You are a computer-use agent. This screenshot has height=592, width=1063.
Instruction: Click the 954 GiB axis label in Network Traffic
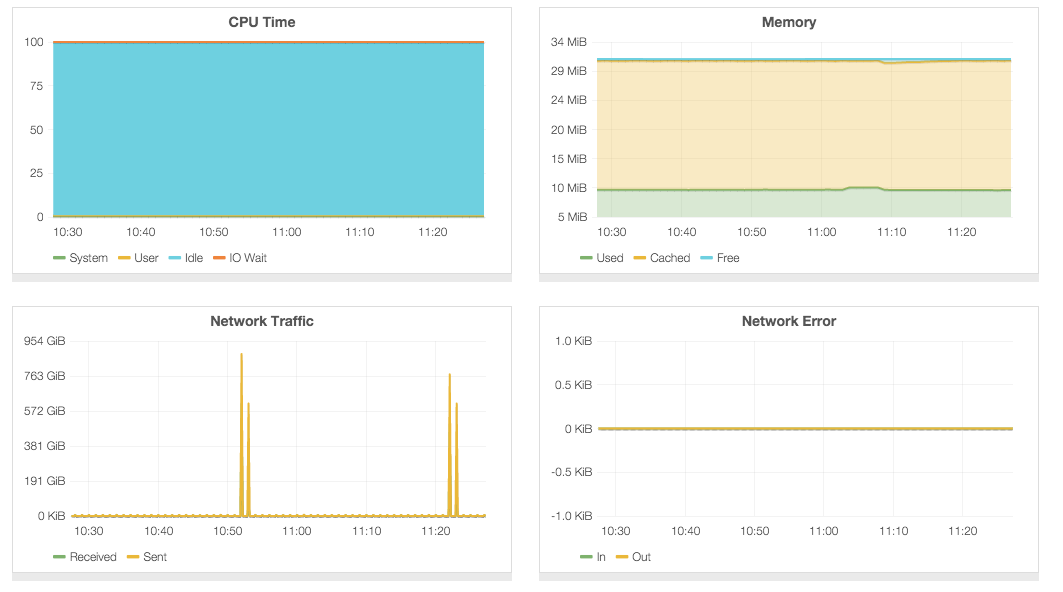(x=44, y=342)
